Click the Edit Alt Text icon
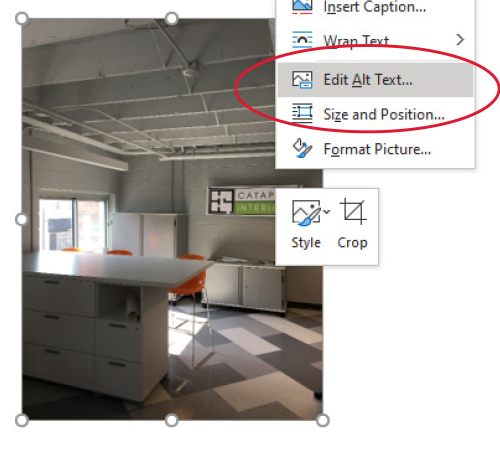 (302, 80)
